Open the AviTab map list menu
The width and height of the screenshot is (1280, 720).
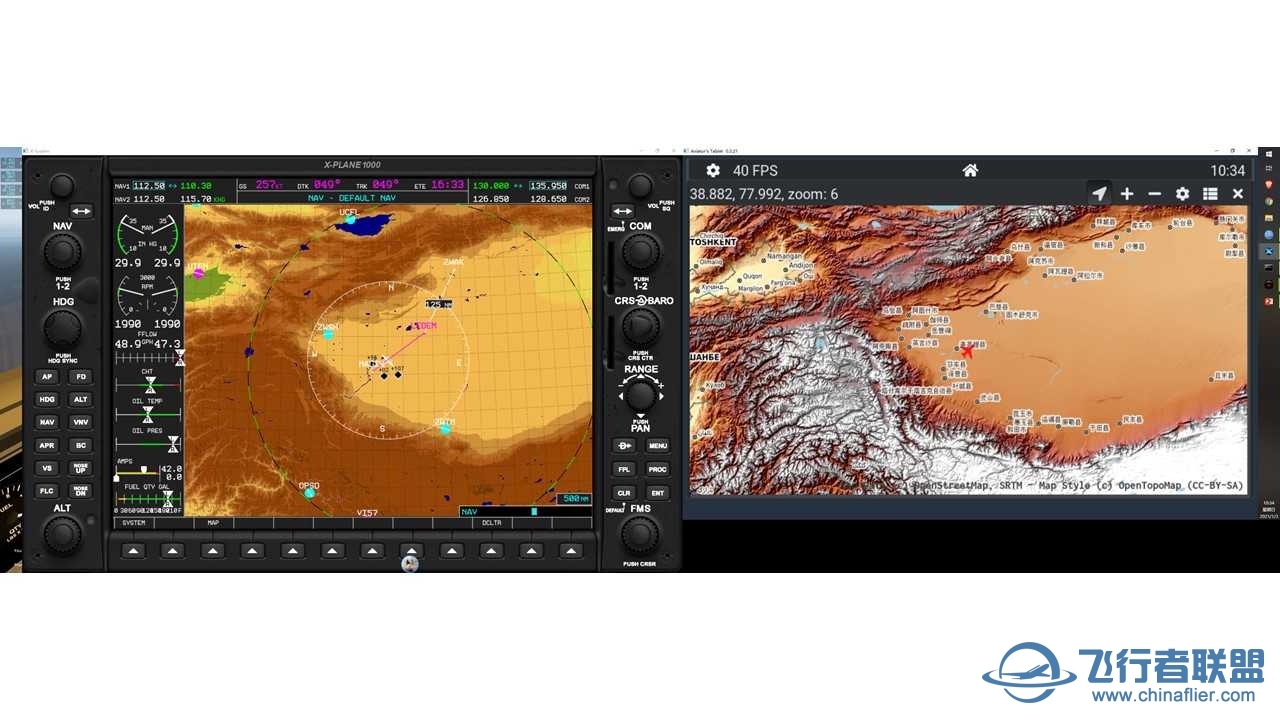(1210, 194)
